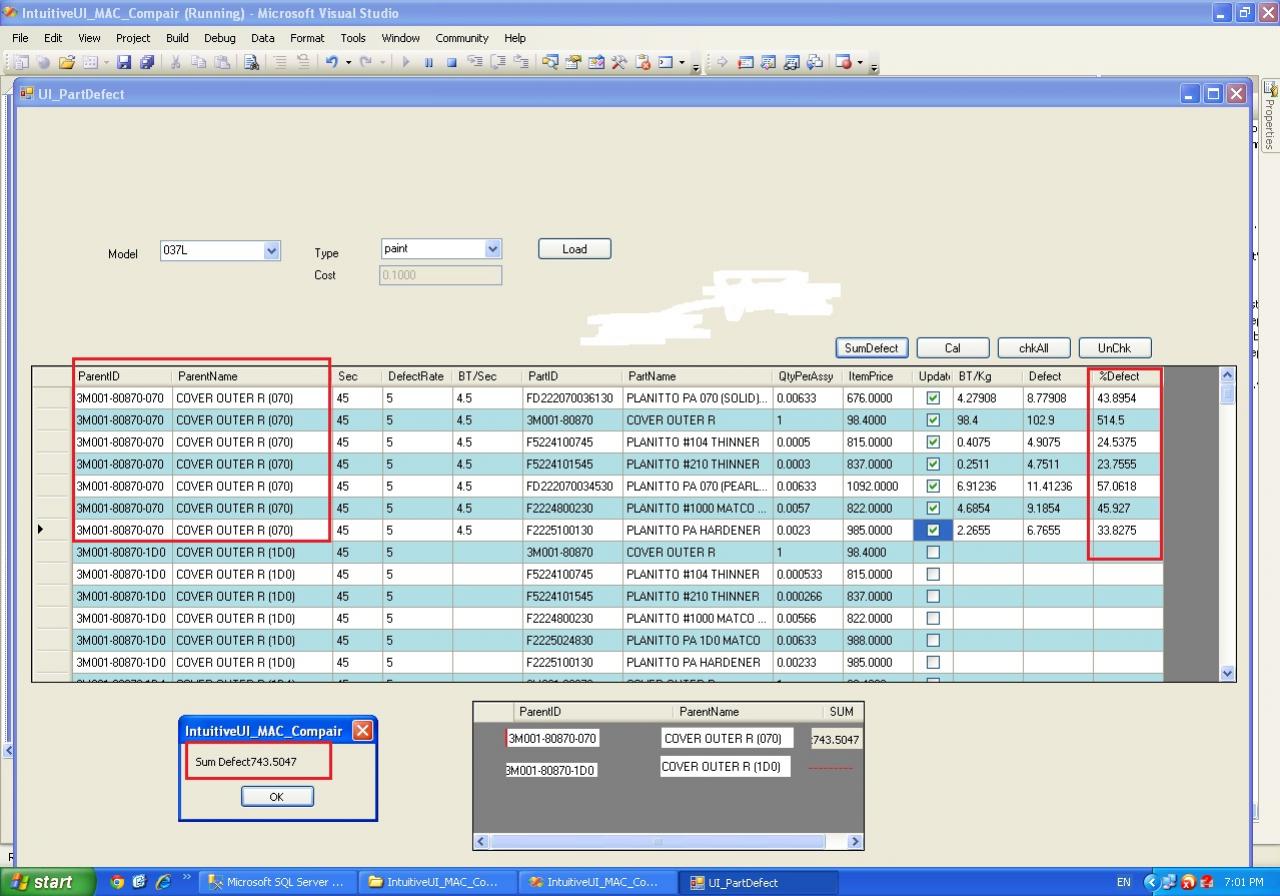Open the Community menu

pos(462,38)
